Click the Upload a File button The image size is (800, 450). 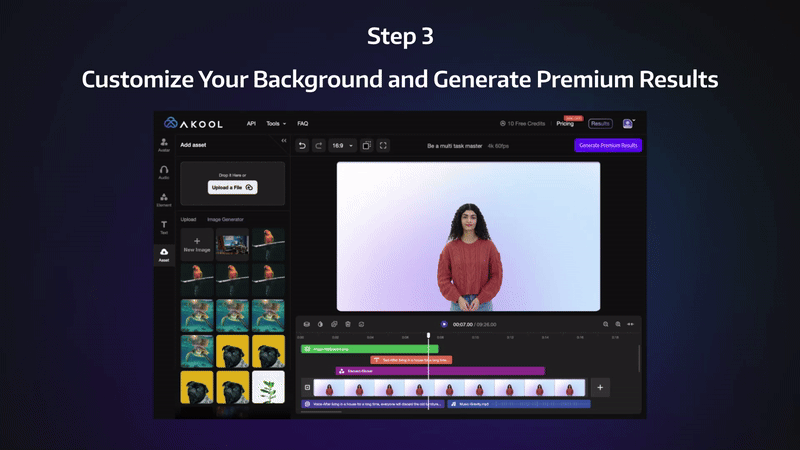pyautogui.click(x=232, y=187)
